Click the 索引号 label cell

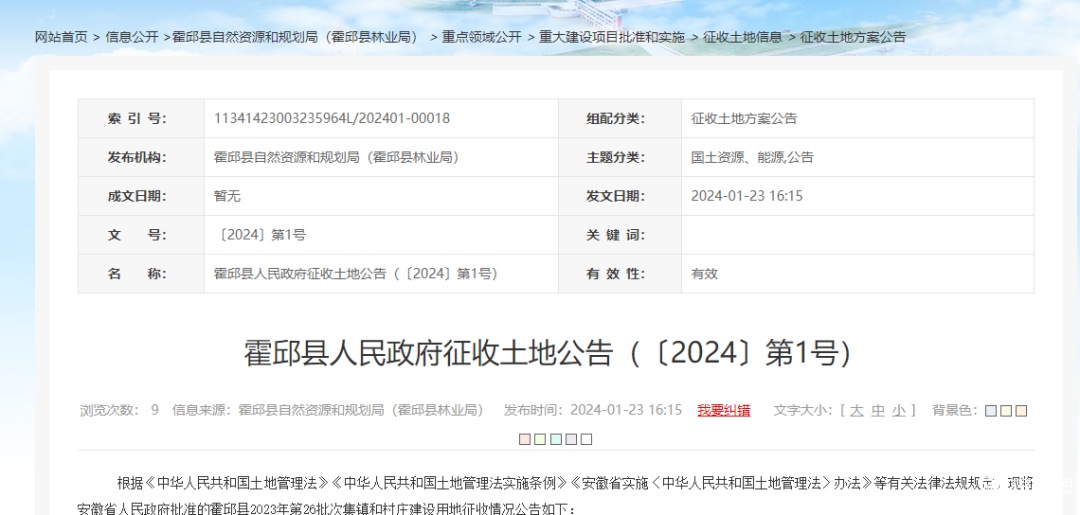pos(141,118)
